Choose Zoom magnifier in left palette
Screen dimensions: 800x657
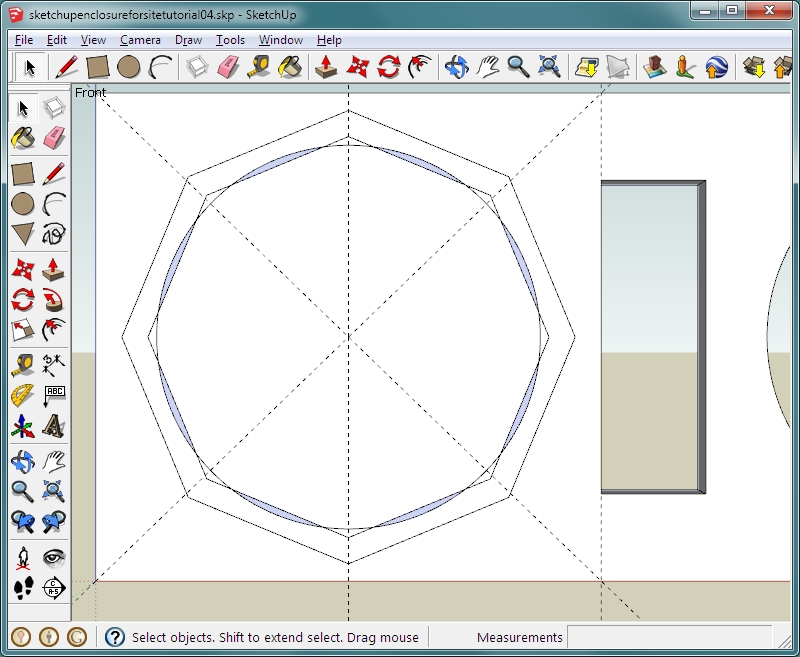click(x=23, y=492)
